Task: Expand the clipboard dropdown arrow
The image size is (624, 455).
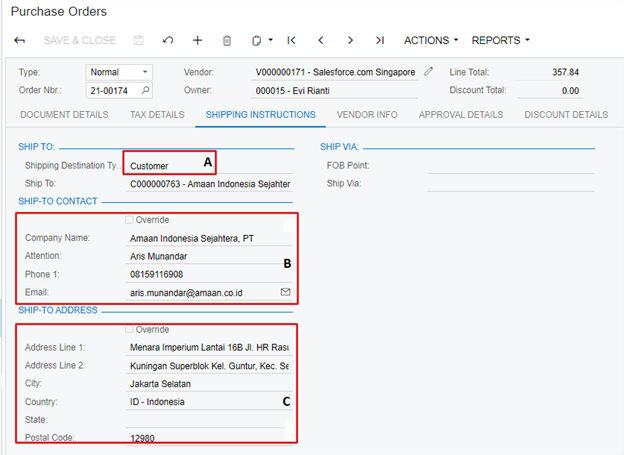Action: (x=271, y=40)
